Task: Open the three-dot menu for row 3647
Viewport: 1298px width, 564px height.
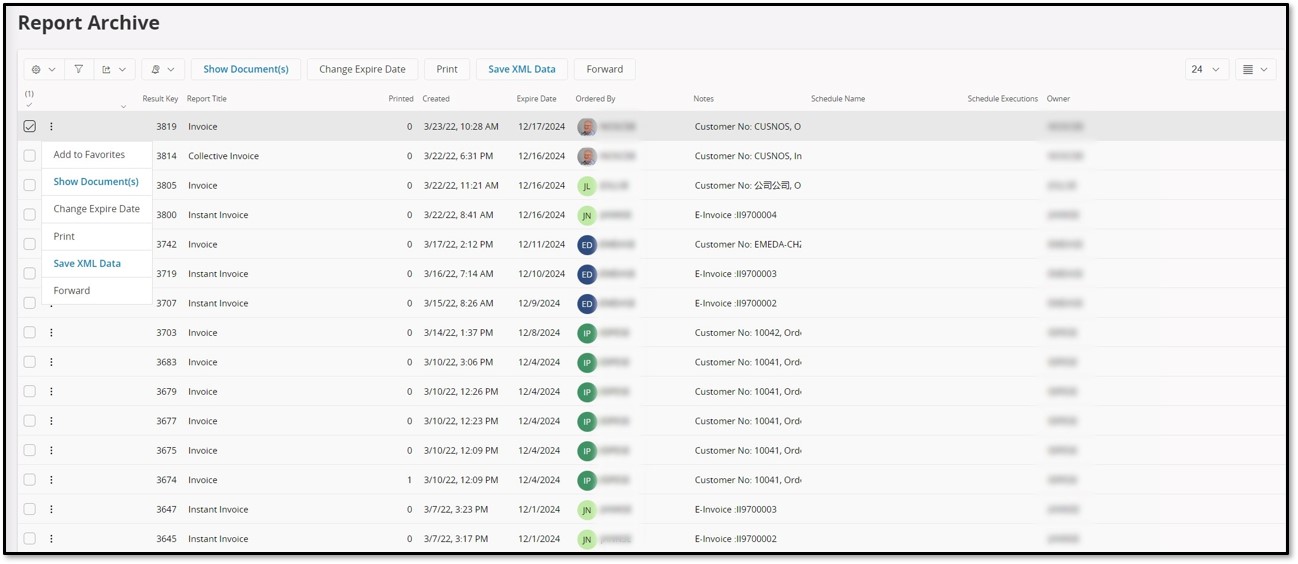Action: coord(51,509)
